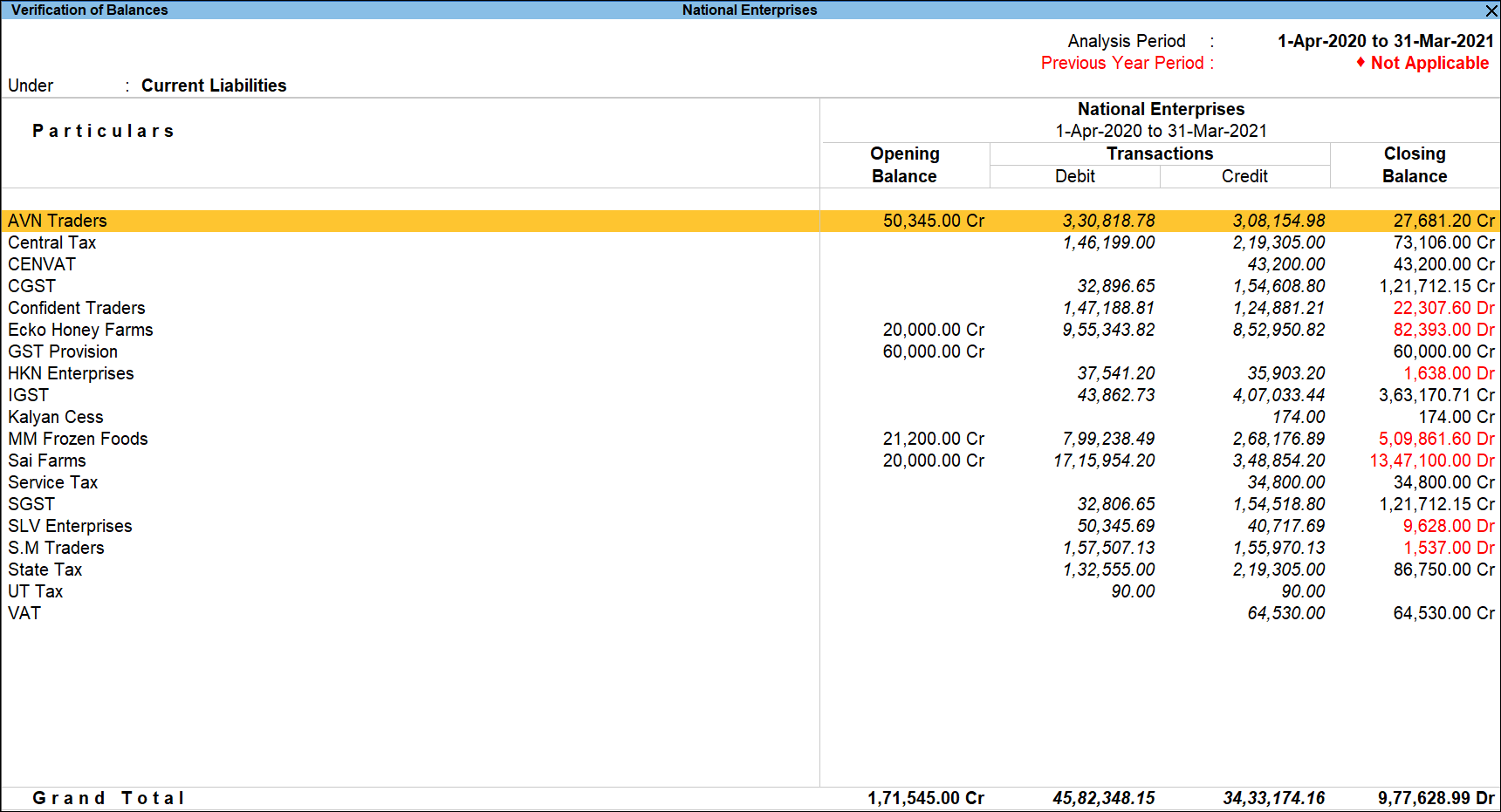Open the Central Tax ledger
The image size is (1501, 812).
click(51, 242)
